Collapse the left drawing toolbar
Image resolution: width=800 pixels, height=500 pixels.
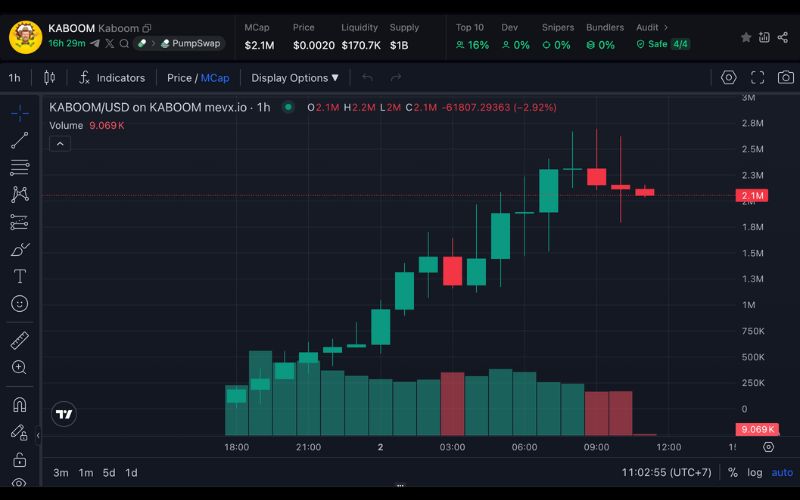point(38,436)
